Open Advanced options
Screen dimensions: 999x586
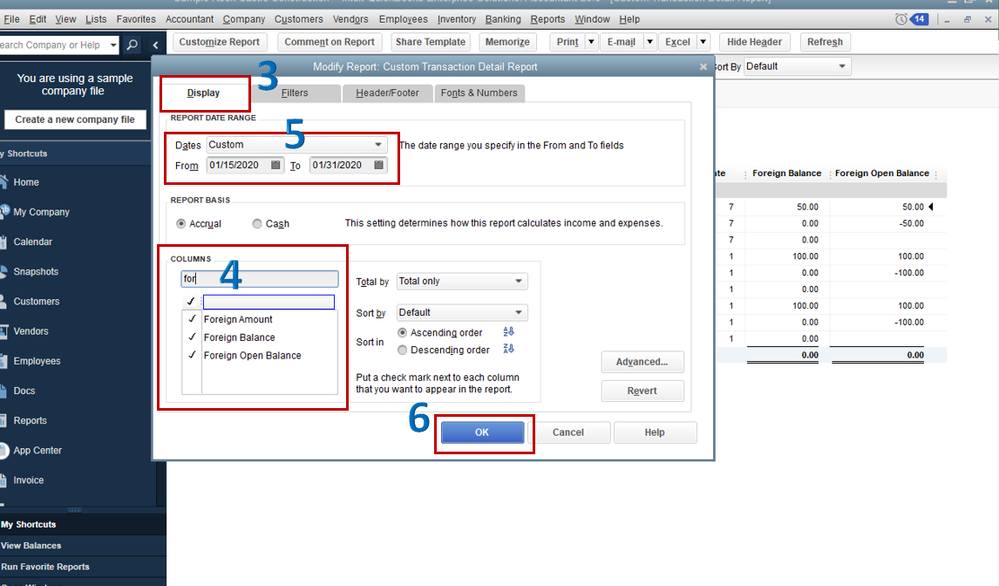coord(642,362)
